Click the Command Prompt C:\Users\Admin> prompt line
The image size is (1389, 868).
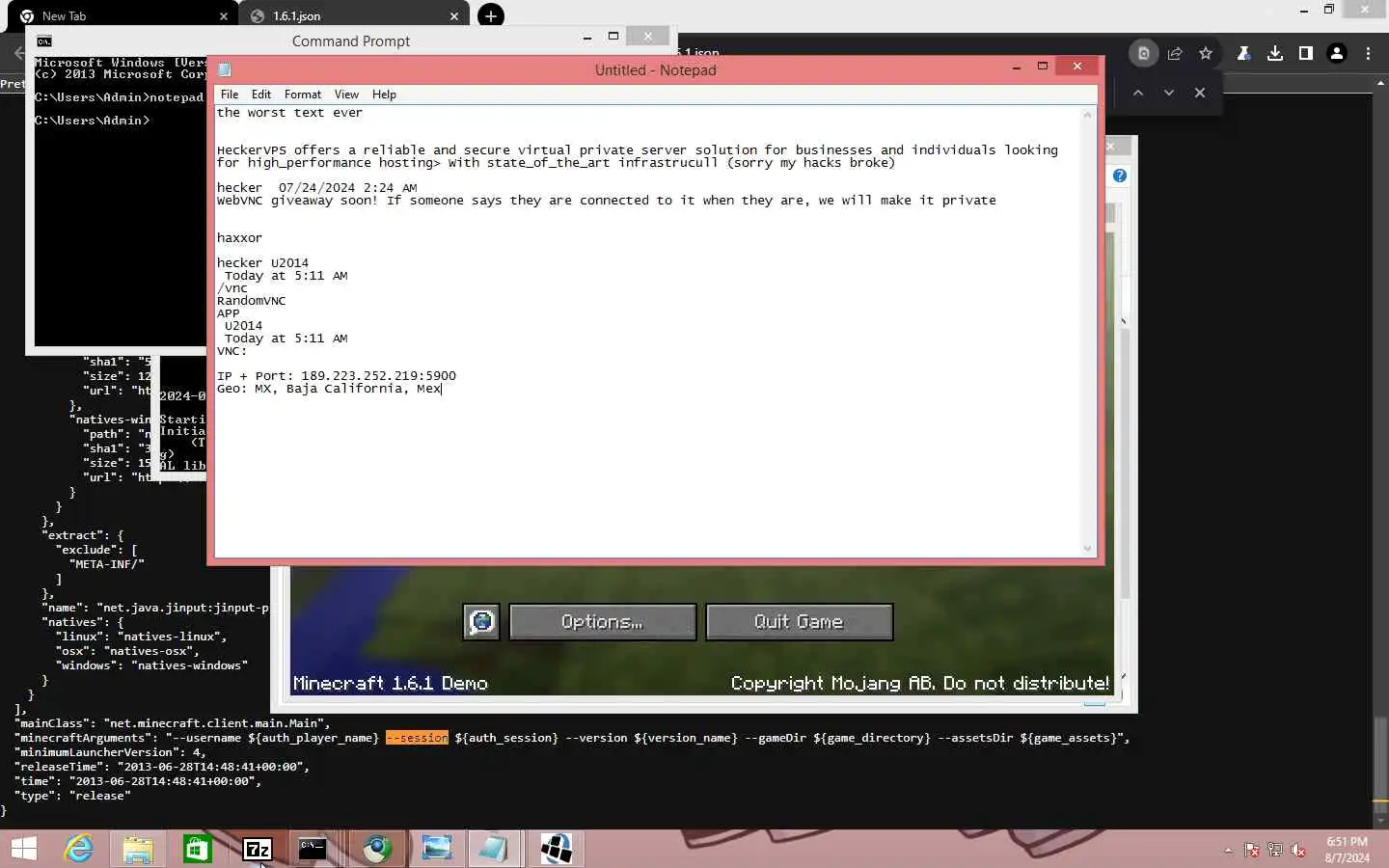coord(92,121)
